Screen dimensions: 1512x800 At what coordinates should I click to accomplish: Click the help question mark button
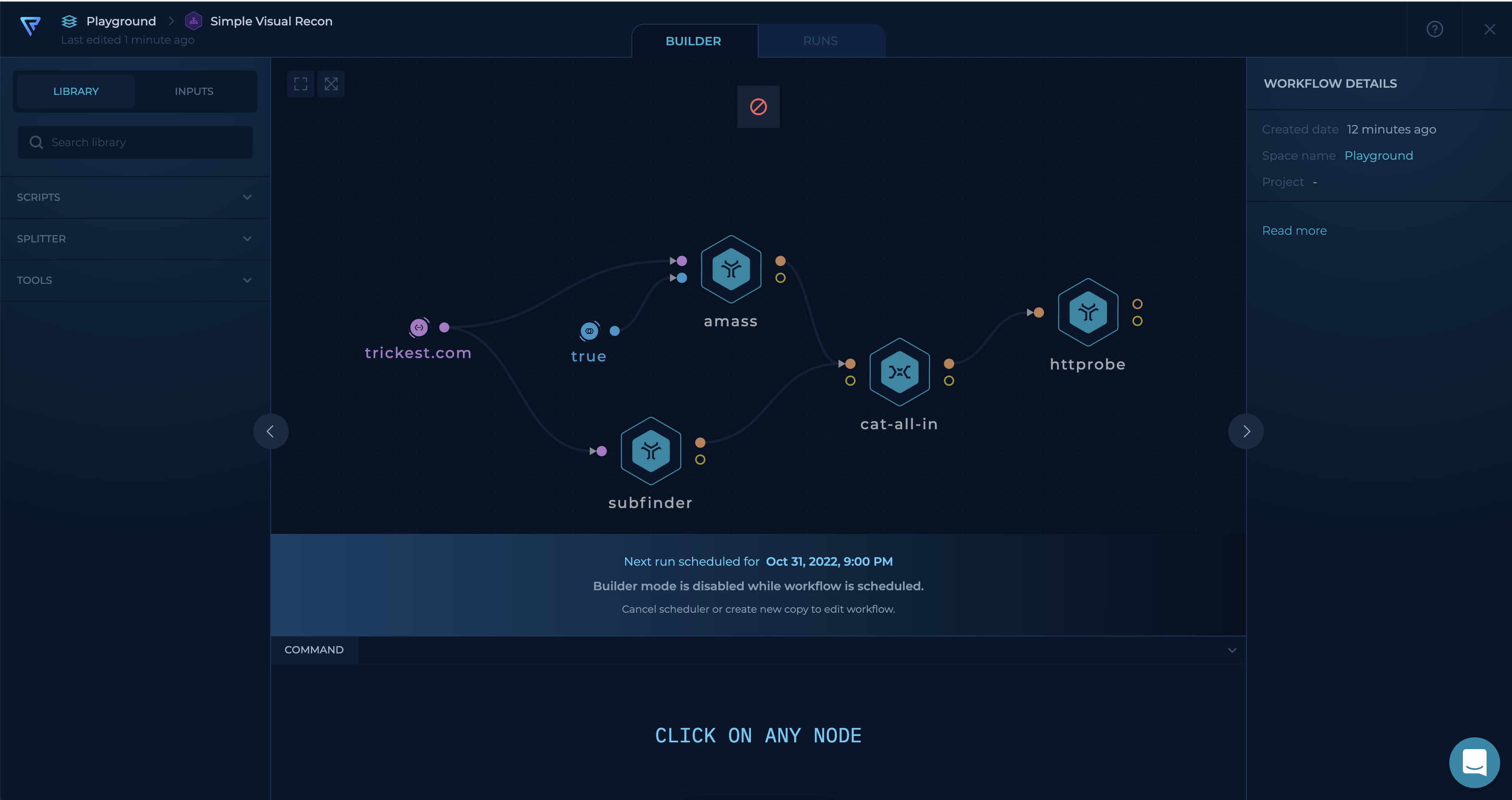[x=1434, y=29]
